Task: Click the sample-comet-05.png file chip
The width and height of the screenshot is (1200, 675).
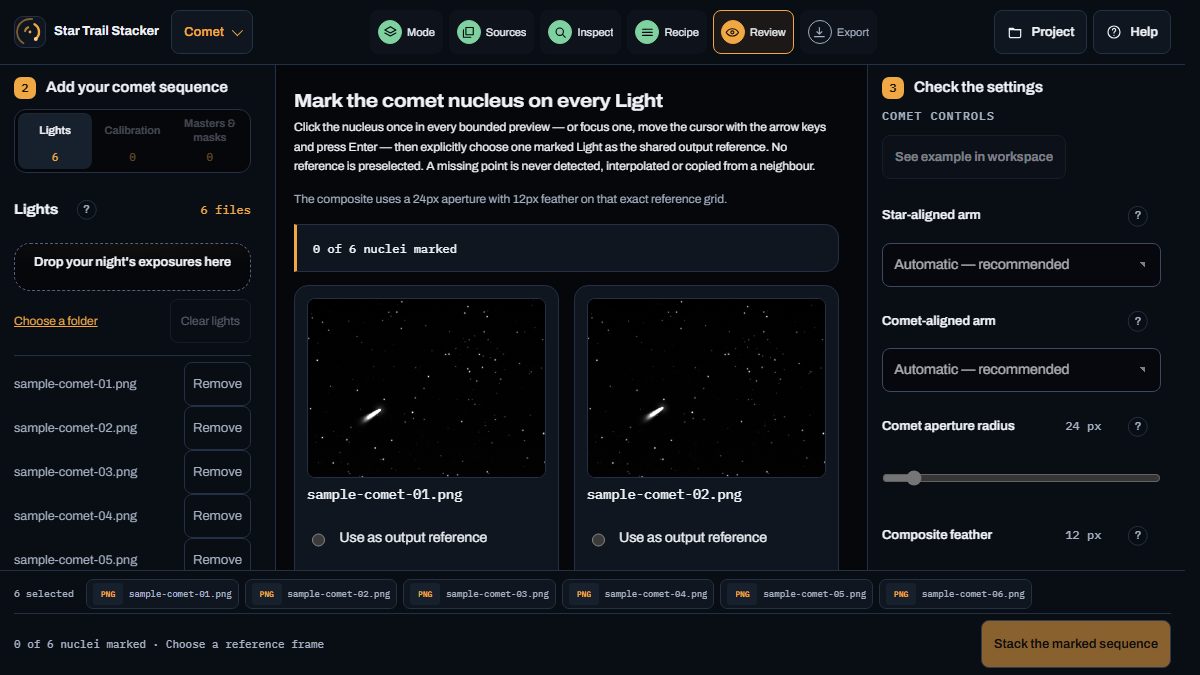Action: click(x=796, y=594)
